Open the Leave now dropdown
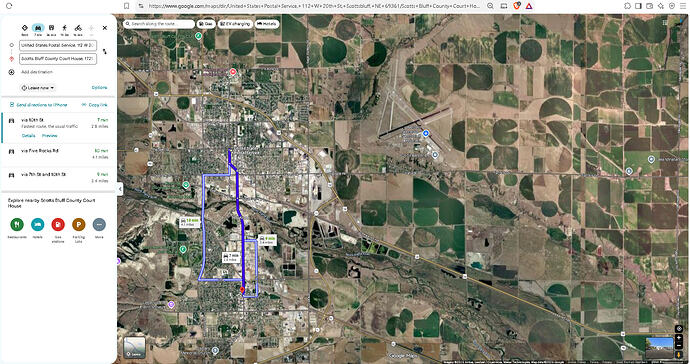This screenshot has width=690, height=364. click(38, 88)
